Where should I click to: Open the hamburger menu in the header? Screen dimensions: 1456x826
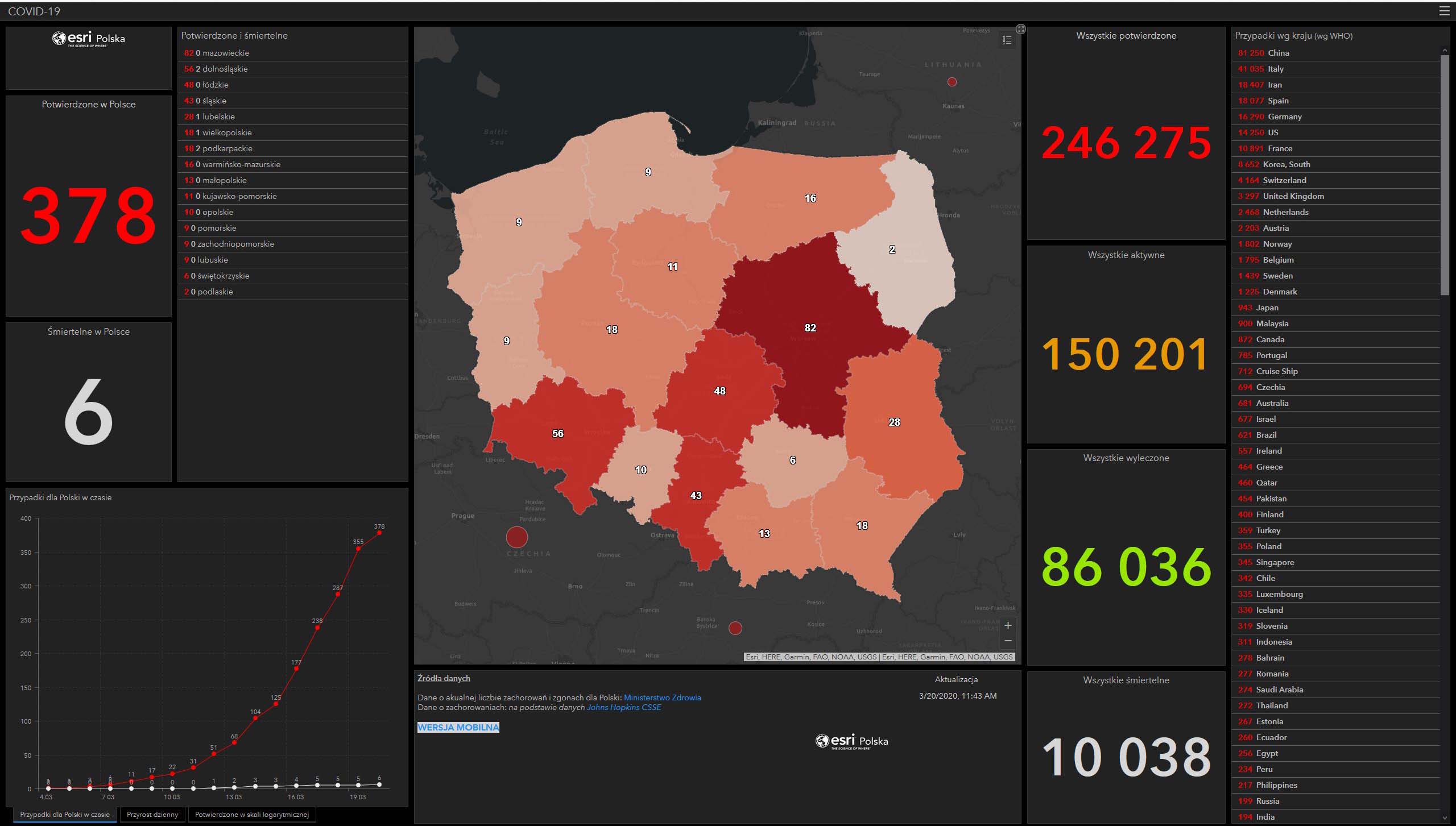pos(1444,11)
